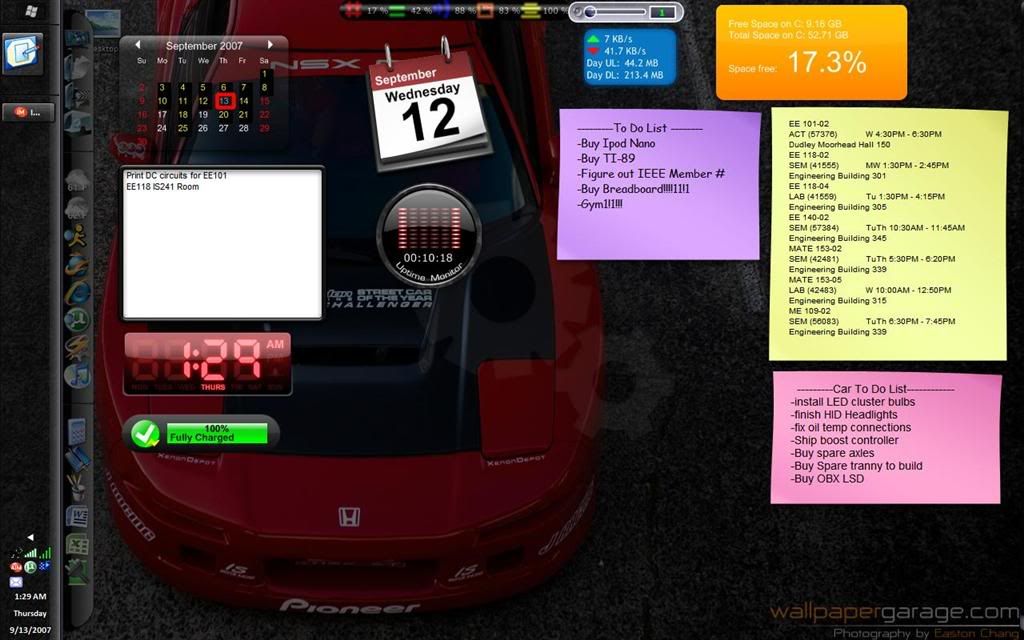Click the Fully Charged battery bar
The height and width of the screenshot is (640, 1024).
pos(217,433)
